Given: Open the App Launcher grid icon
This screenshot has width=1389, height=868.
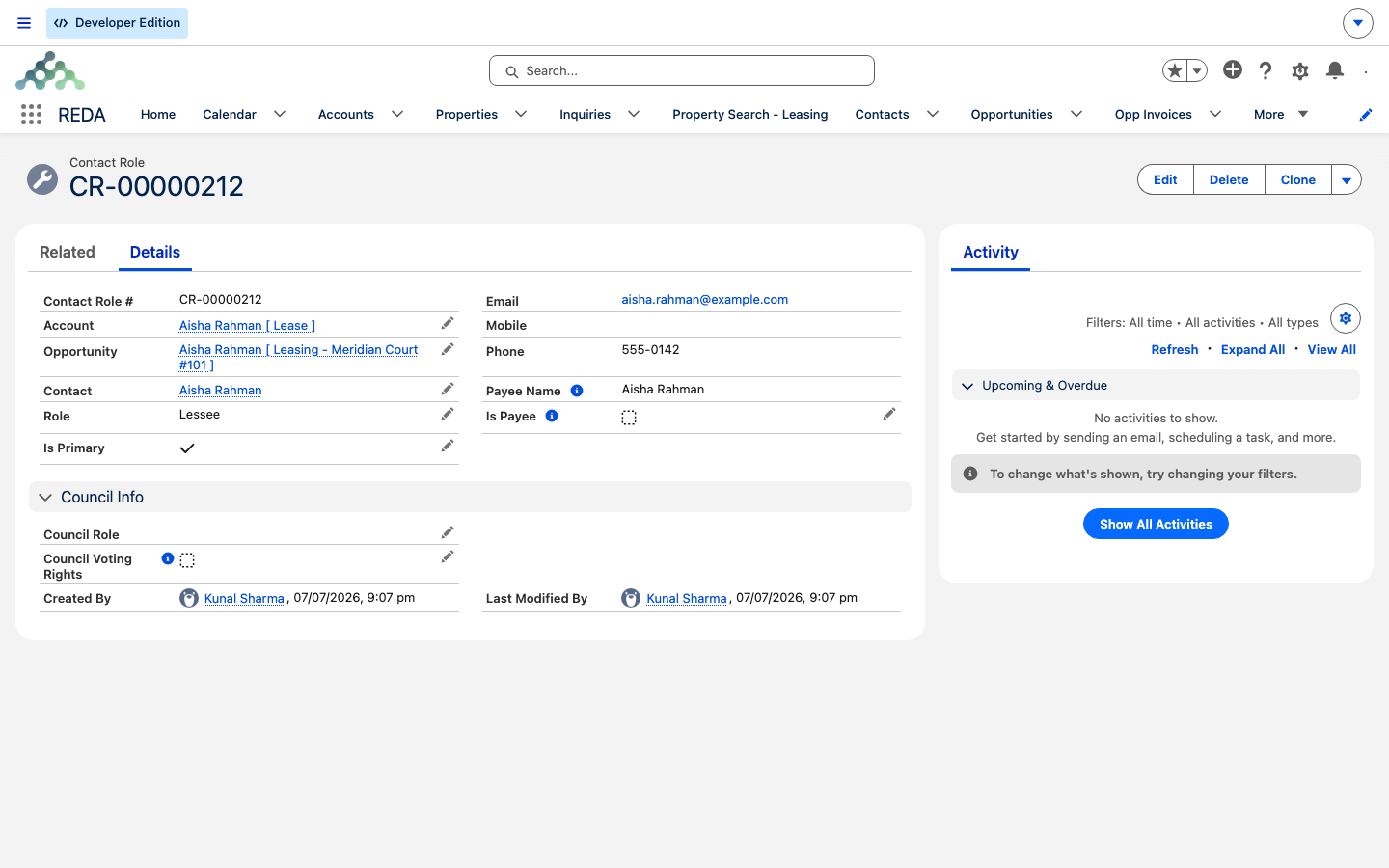Looking at the screenshot, I should (x=31, y=115).
